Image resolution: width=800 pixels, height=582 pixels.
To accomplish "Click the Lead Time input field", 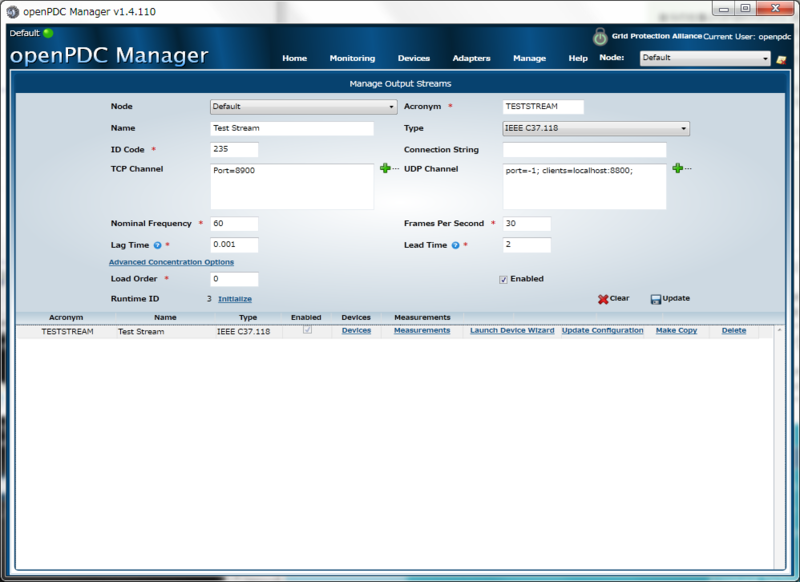I will click(x=527, y=245).
